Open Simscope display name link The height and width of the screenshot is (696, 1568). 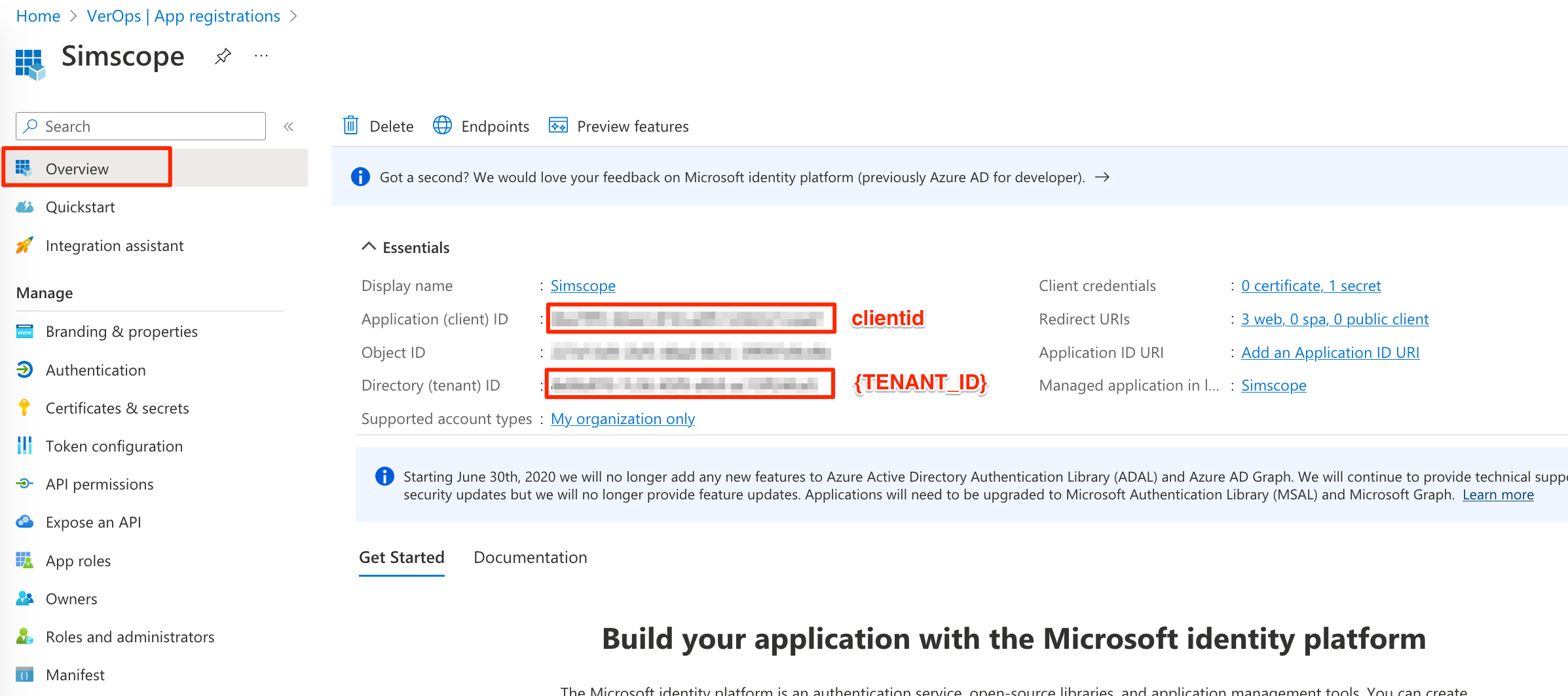(583, 286)
